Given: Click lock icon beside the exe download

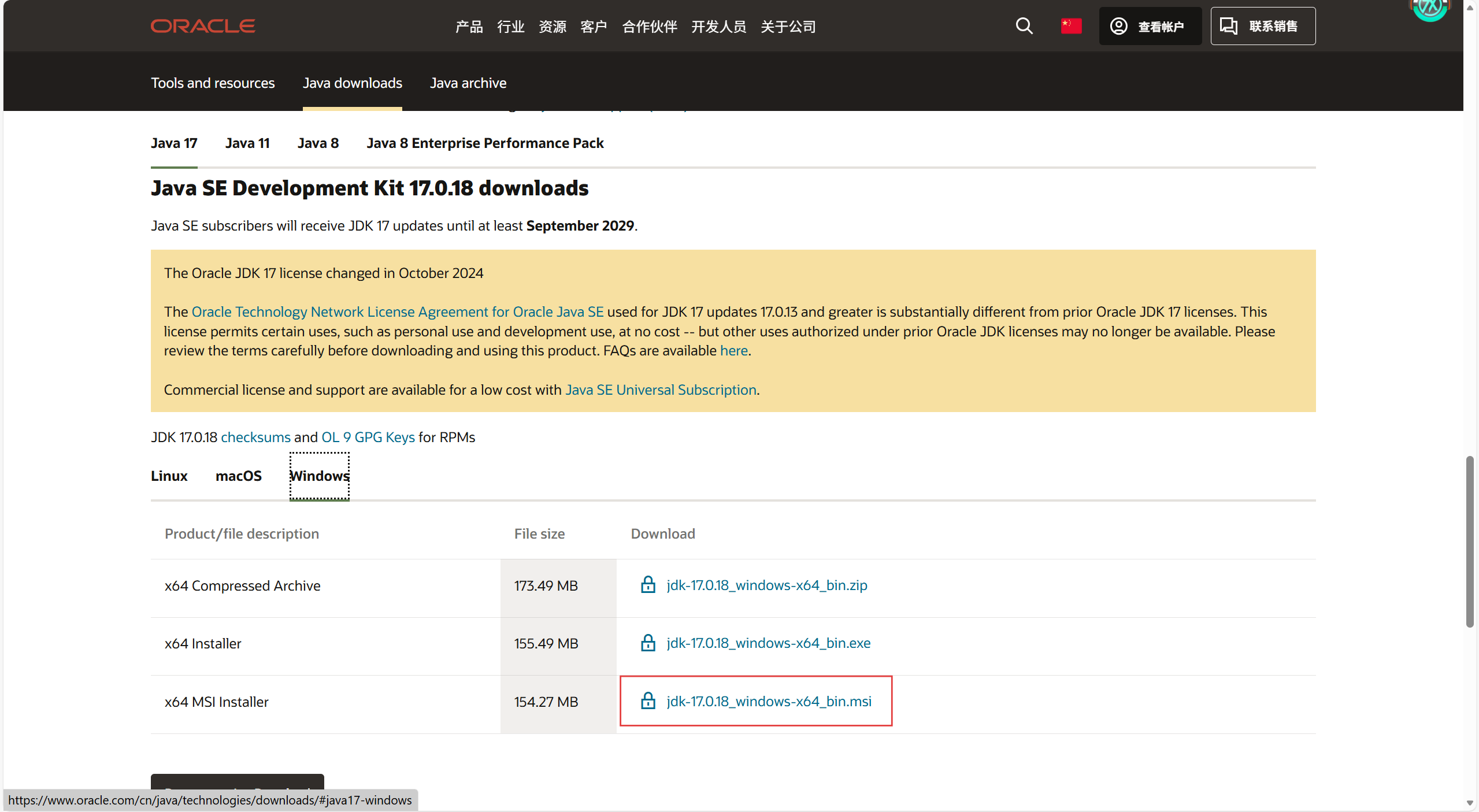Looking at the screenshot, I should pos(648,643).
